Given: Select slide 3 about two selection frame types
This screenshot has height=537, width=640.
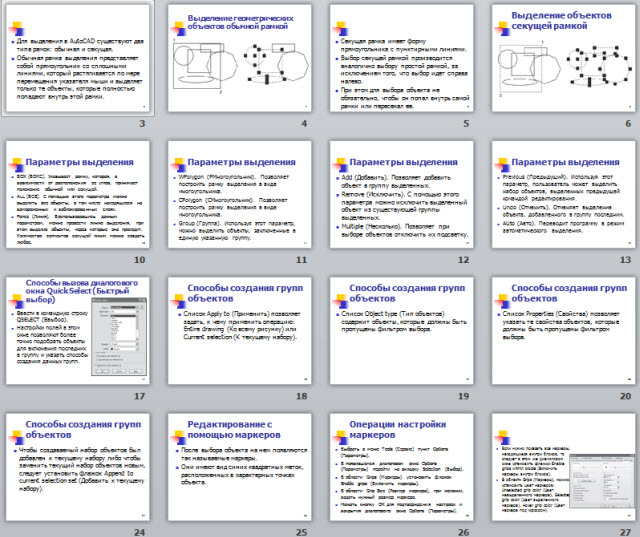Looking at the screenshot, I should tap(78, 58).
